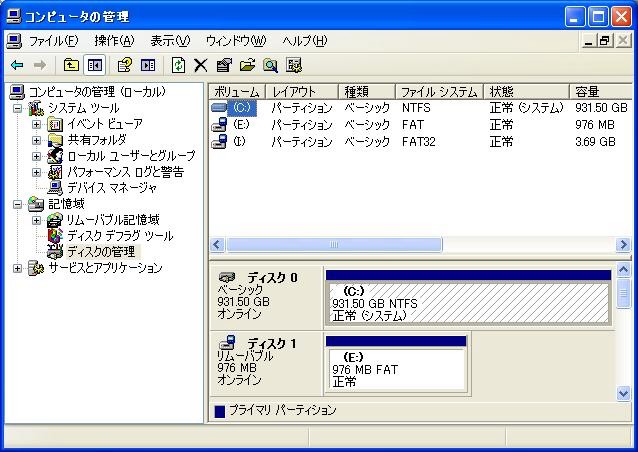Select サービスとアプリケーション in the tree
Image resolution: width=638 pixels, height=452 pixels.
pos(105,268)
